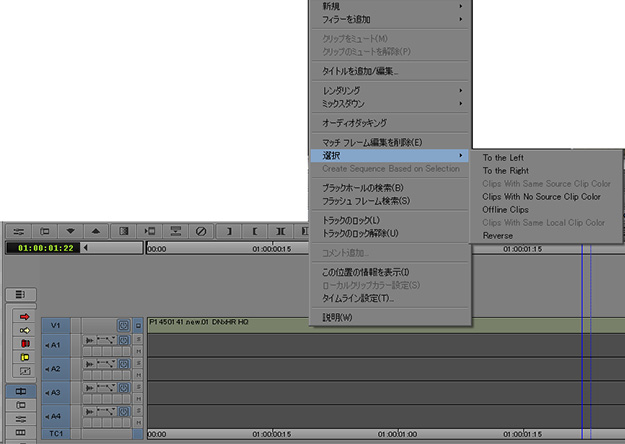Click the double-bracket mark clip button

coord(281,231)
